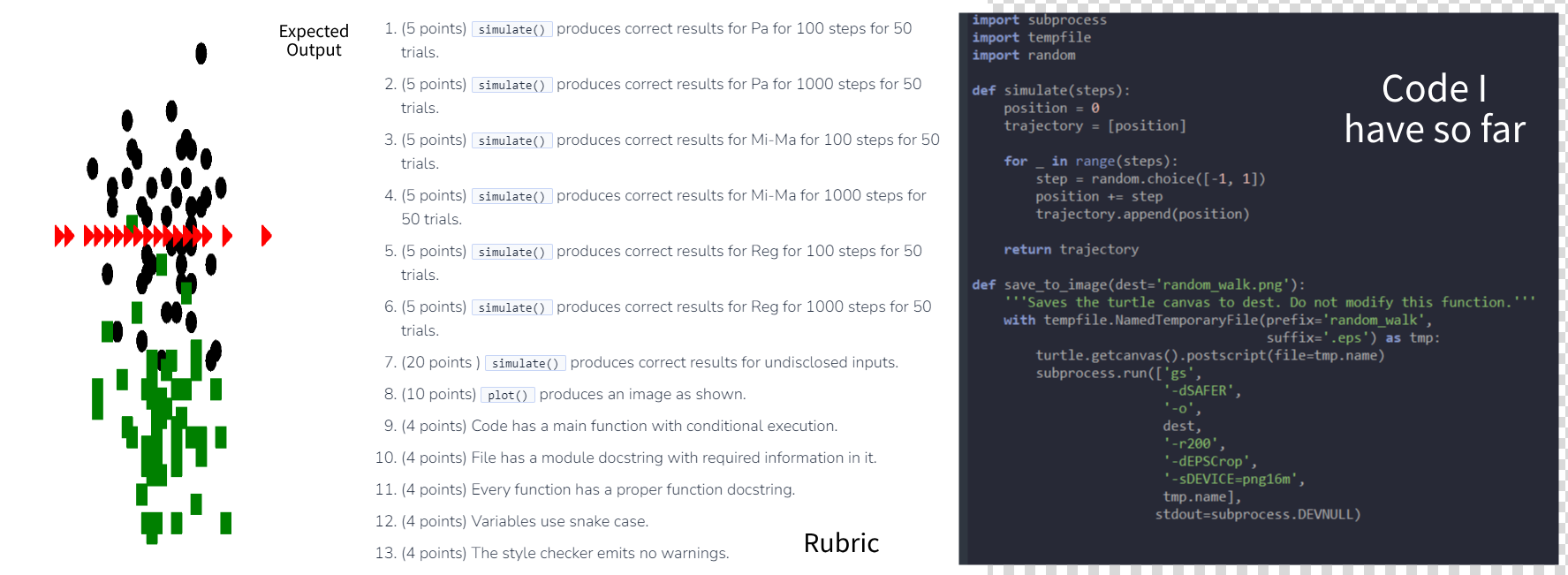The image size is (1568, 575).
Task: Click code line 'position += step'
Action: click(x=1099, y=196)
